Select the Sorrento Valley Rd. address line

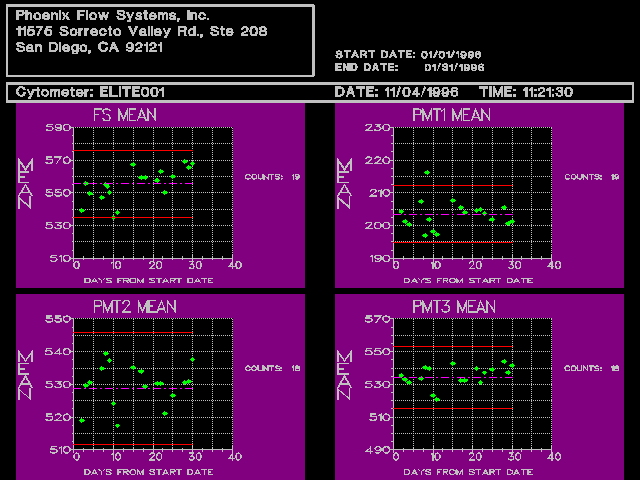[x=141, y=31]
